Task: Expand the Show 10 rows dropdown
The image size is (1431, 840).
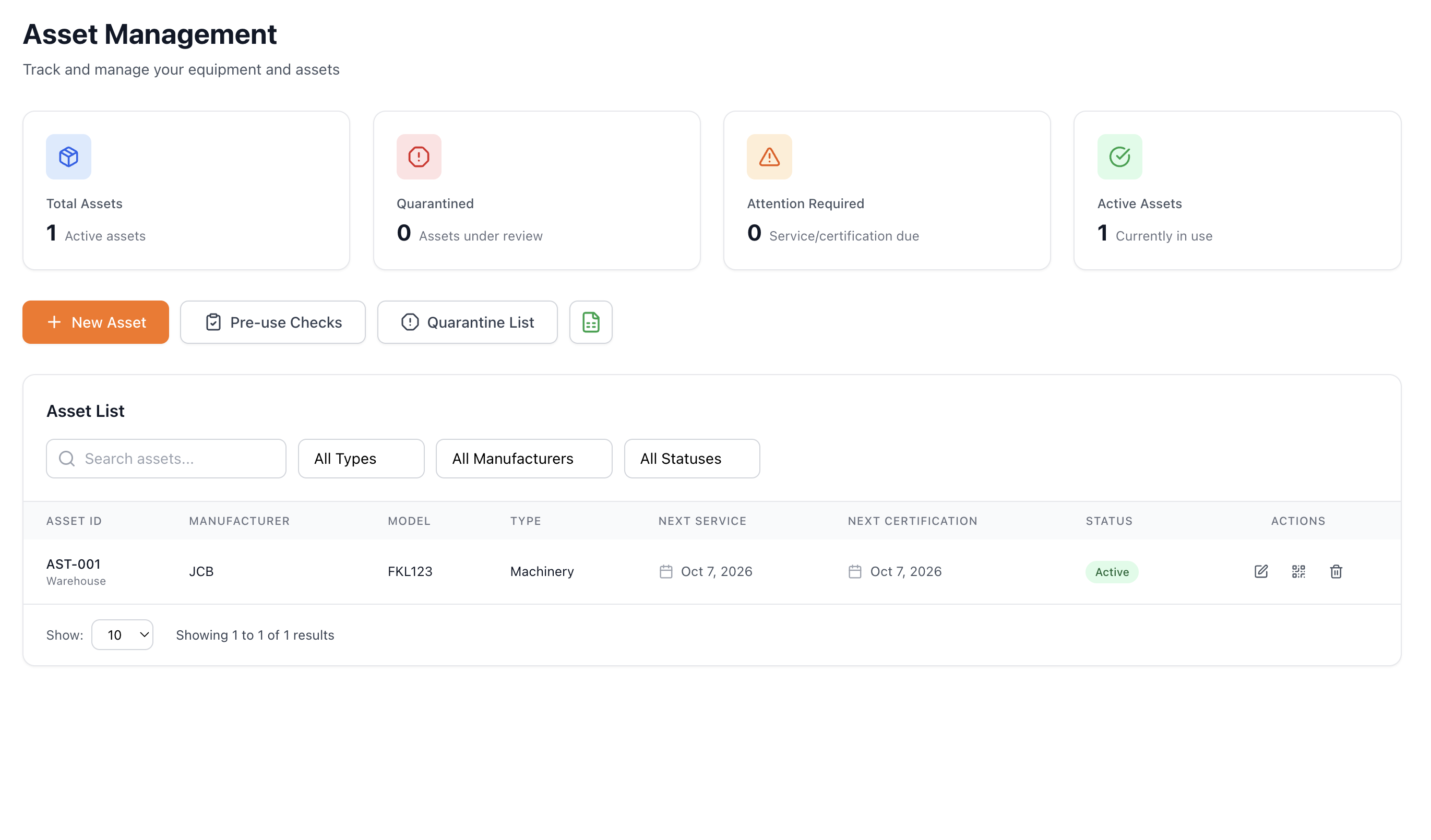Action: pos(122,634)
